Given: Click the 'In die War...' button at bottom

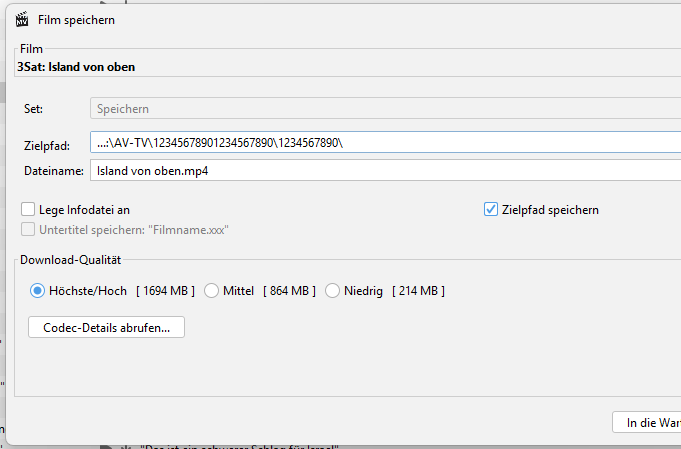Looking at the screenshot, I should pyautogui.click(x=647, y=423).
